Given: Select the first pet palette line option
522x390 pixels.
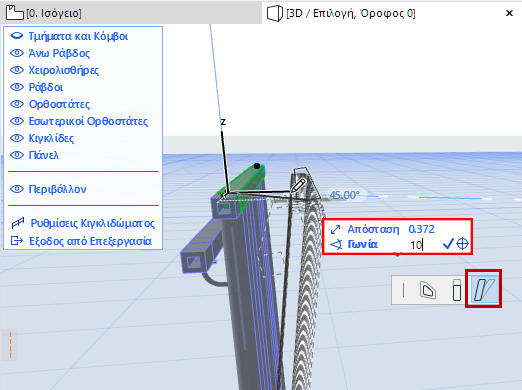Looking at the screenshot, I should pos(403,290).
